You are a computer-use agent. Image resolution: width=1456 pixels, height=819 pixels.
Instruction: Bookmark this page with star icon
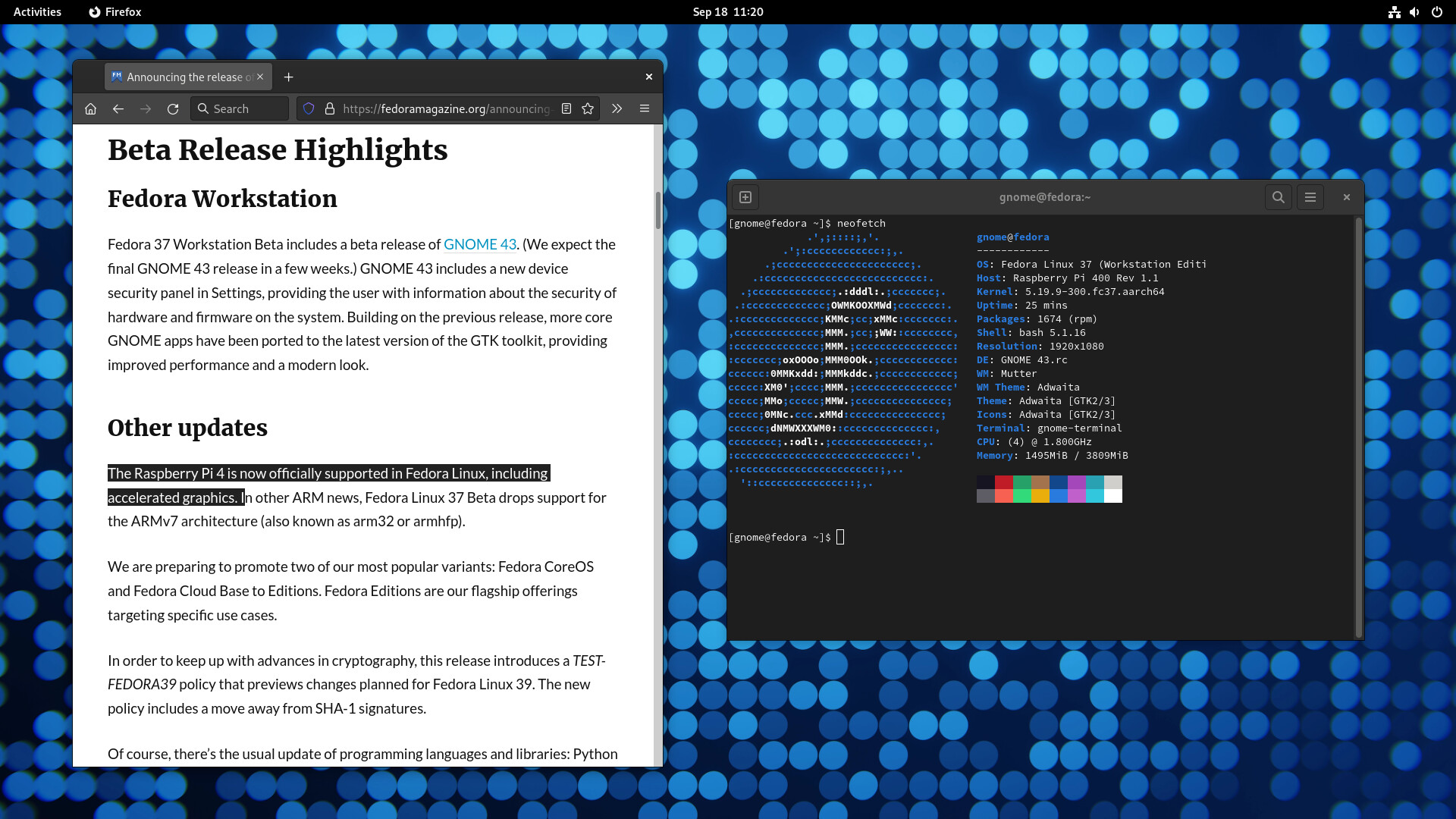pyautogui.click(x=588, y=108)
